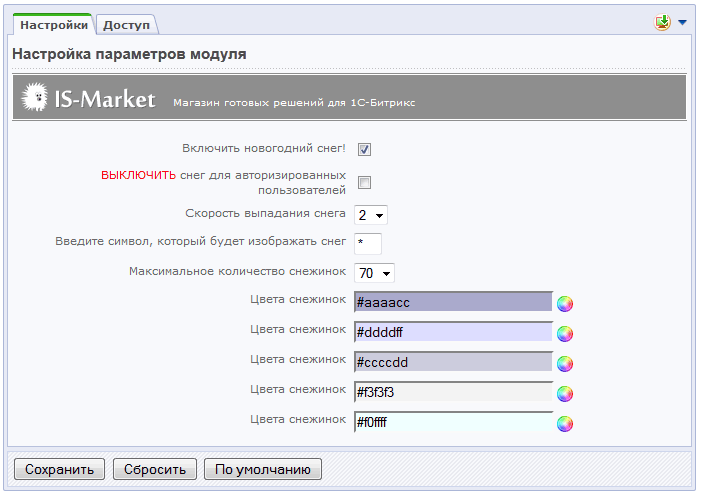Viewport: 701px width, 495px height.
Task: Open color picker for #ccccdd snowflake color
Action: [565, 364]
